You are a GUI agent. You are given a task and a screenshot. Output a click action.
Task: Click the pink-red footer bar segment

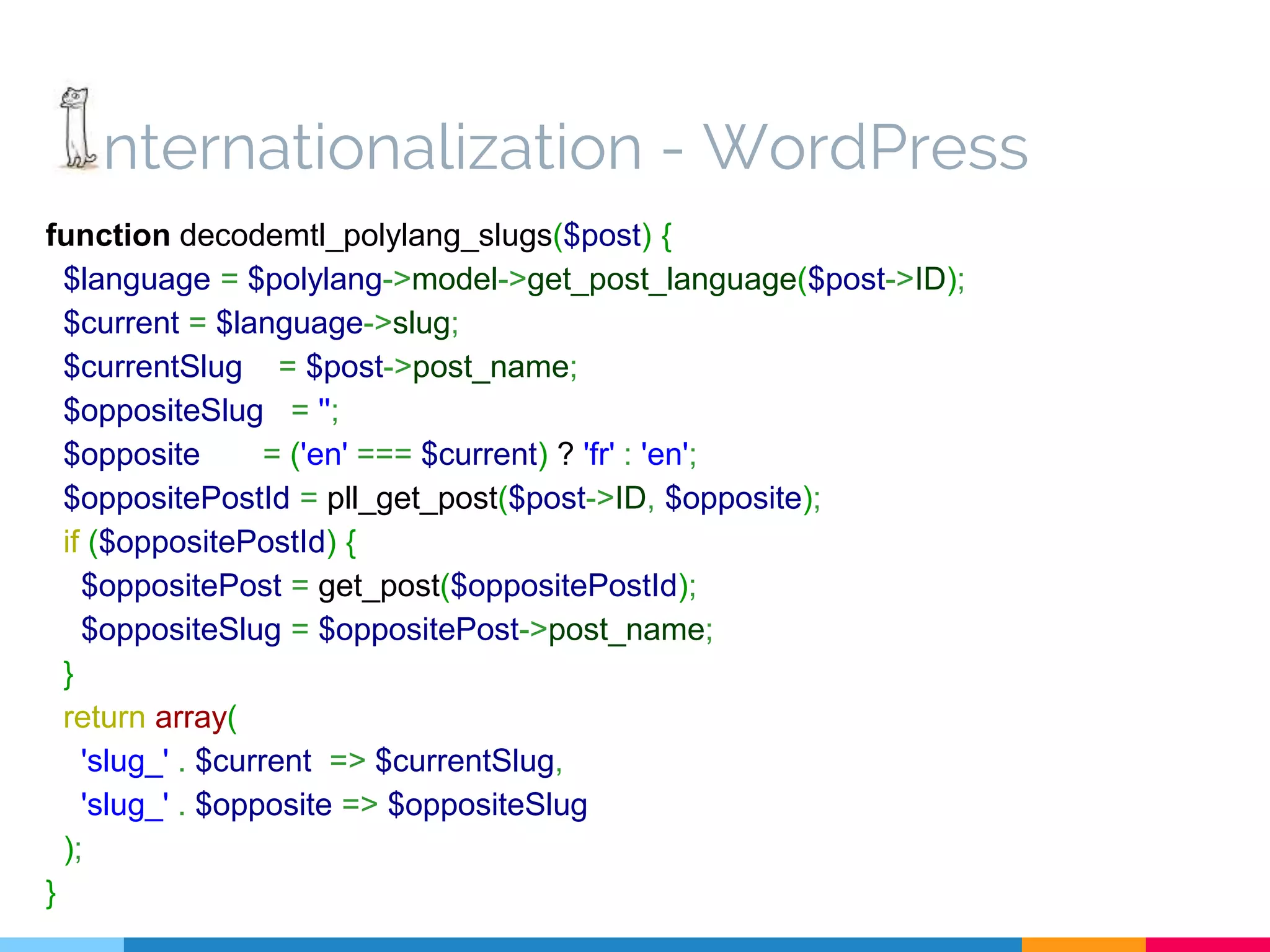point(1208,945)
